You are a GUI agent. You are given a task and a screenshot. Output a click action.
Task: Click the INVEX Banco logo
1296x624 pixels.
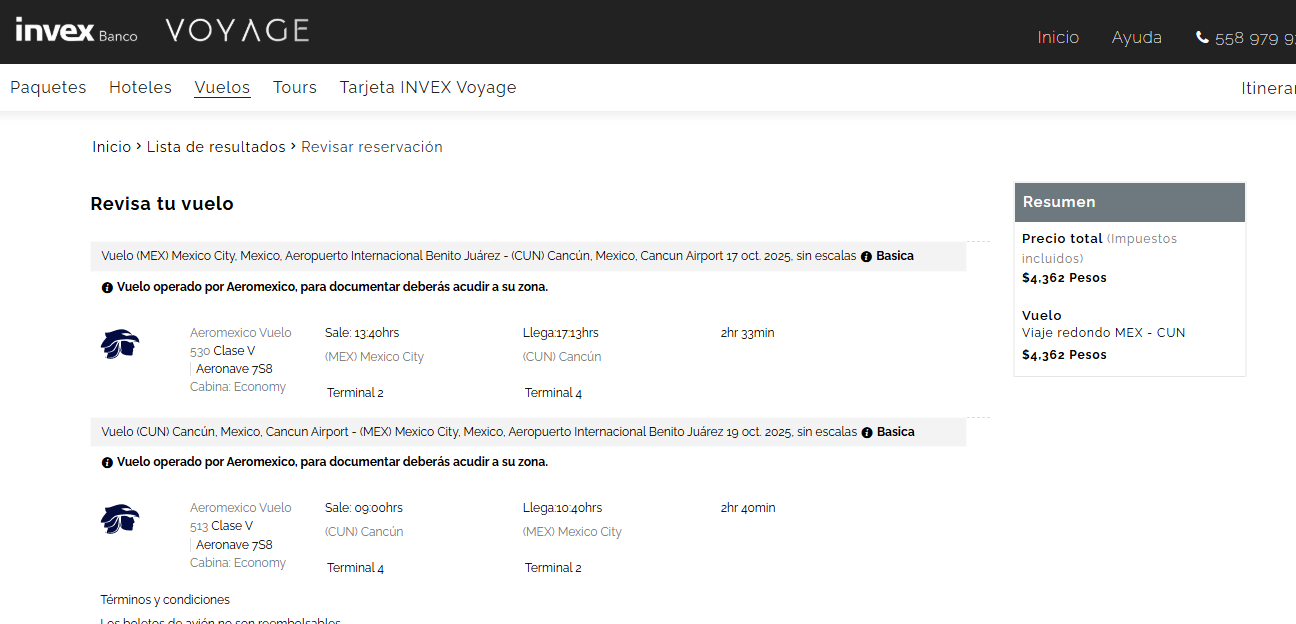coord(76,31)
